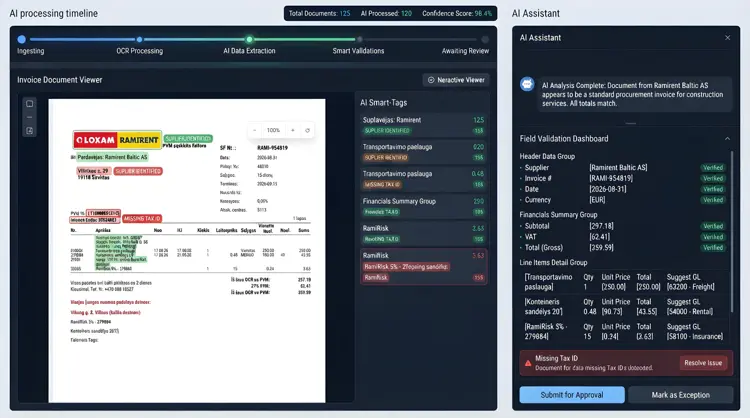Click the Header Data Group heading
This screenshot has height=418, width=750.
click(547, 156)
